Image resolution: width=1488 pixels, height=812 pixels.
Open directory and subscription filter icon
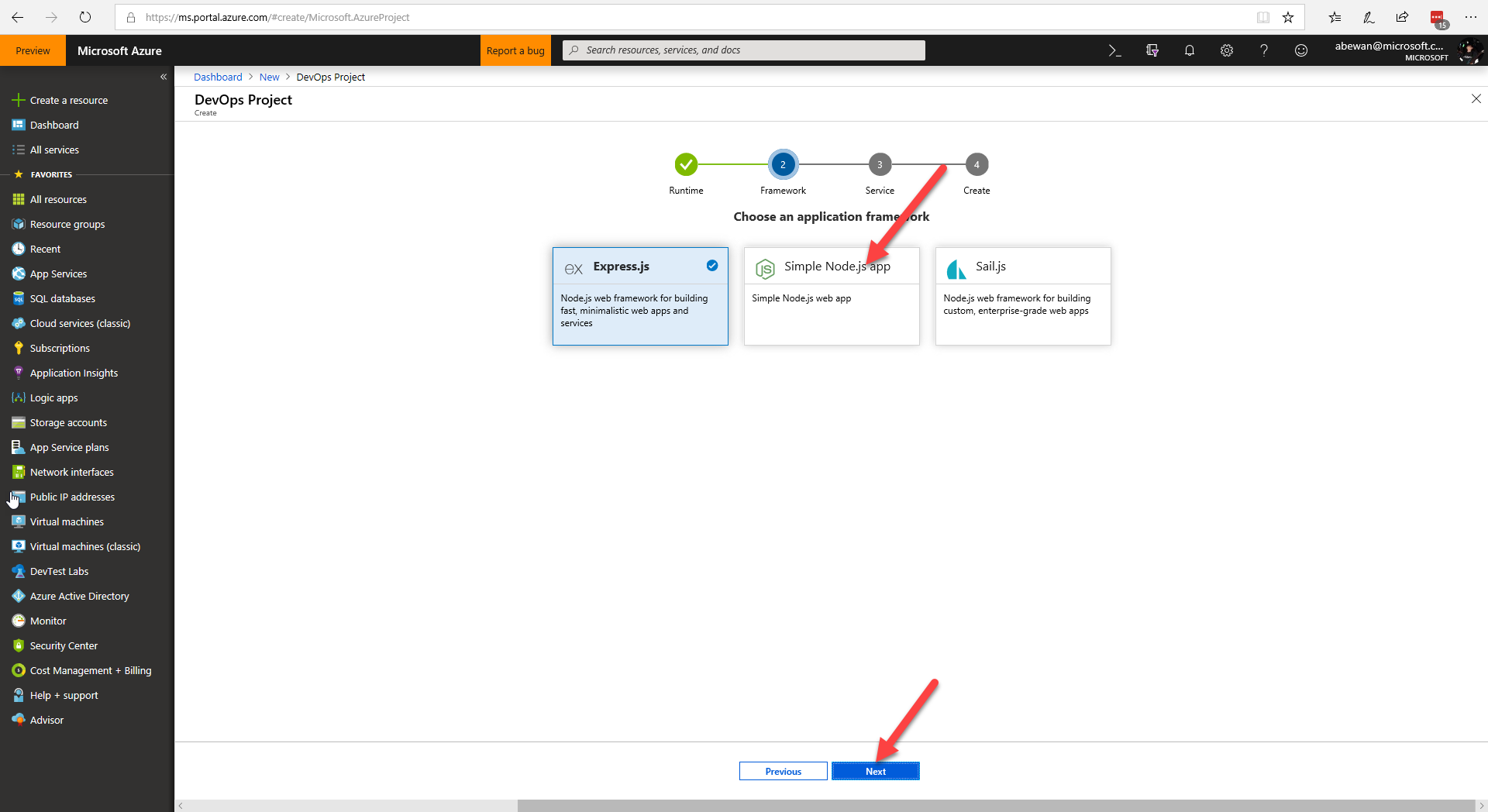coord(1152,50)
